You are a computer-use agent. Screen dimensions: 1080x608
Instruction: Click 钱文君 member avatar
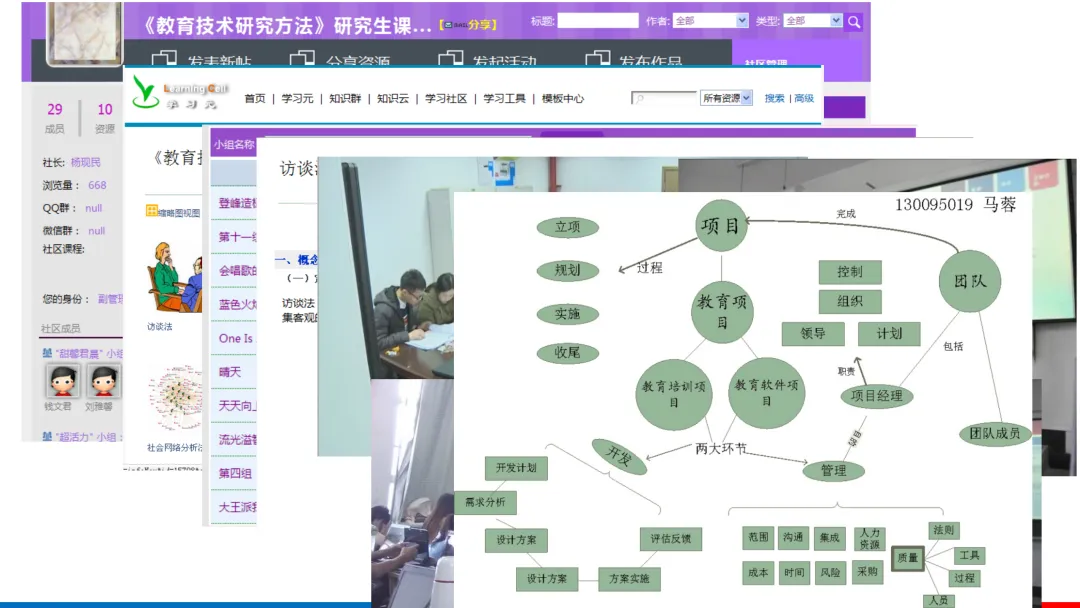tap(62, 381)
